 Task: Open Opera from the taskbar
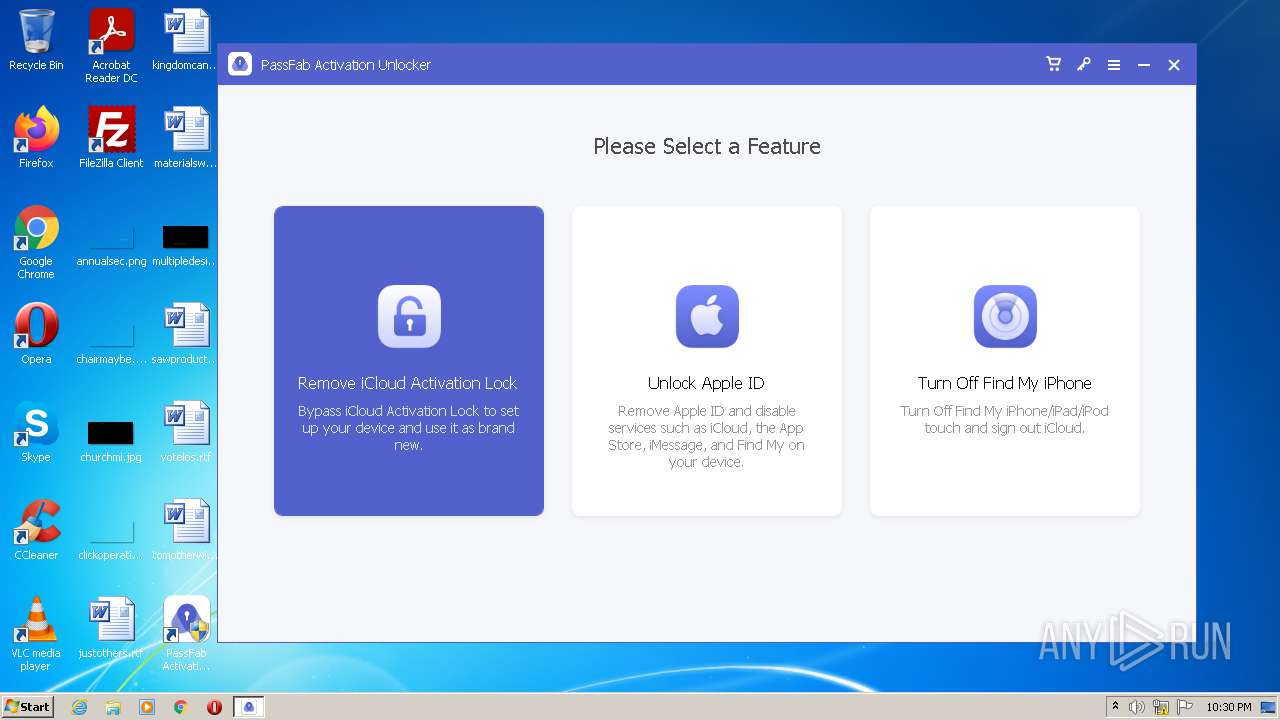(x=214, y=707)
